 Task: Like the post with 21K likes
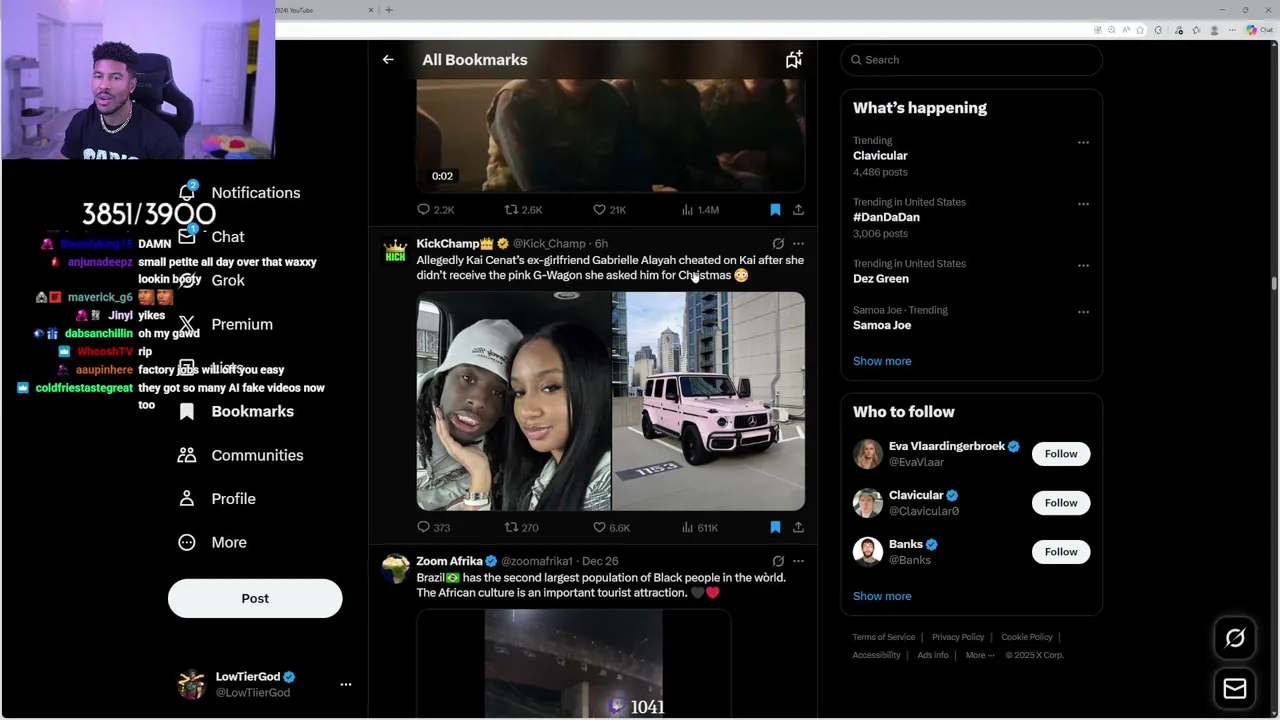[609, 210]
